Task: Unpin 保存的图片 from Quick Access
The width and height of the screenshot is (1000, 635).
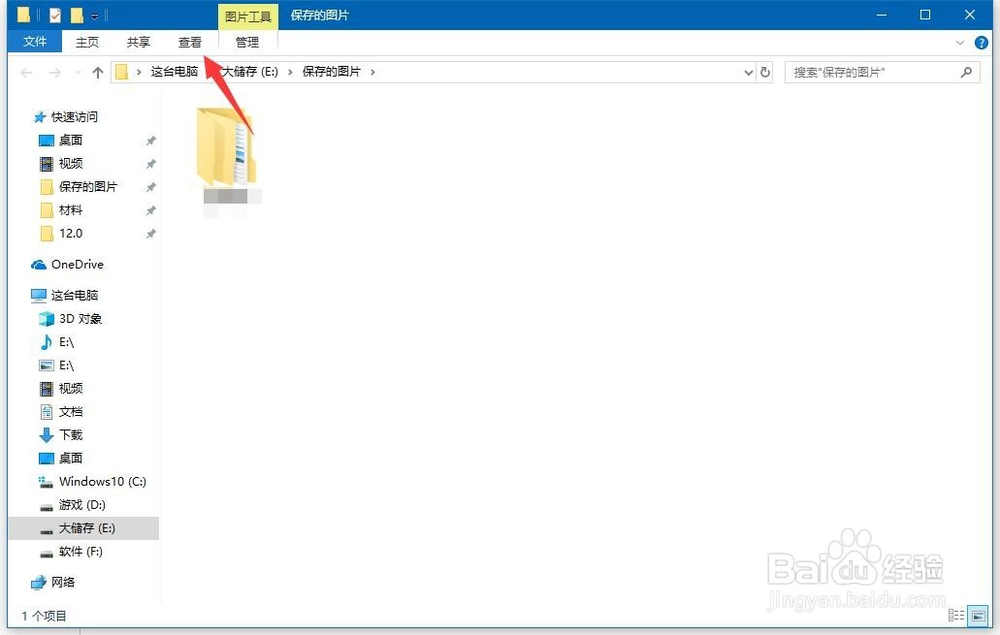Action: 151,187
